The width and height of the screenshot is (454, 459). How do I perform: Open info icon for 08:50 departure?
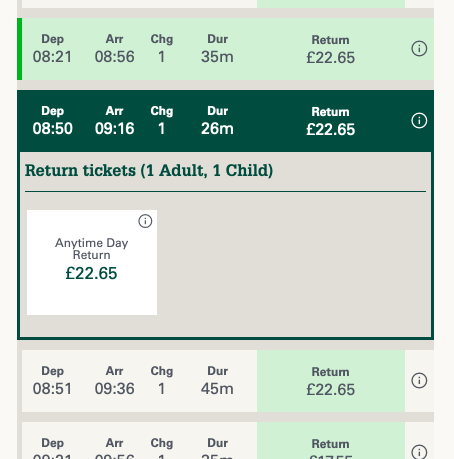(419, 120)
